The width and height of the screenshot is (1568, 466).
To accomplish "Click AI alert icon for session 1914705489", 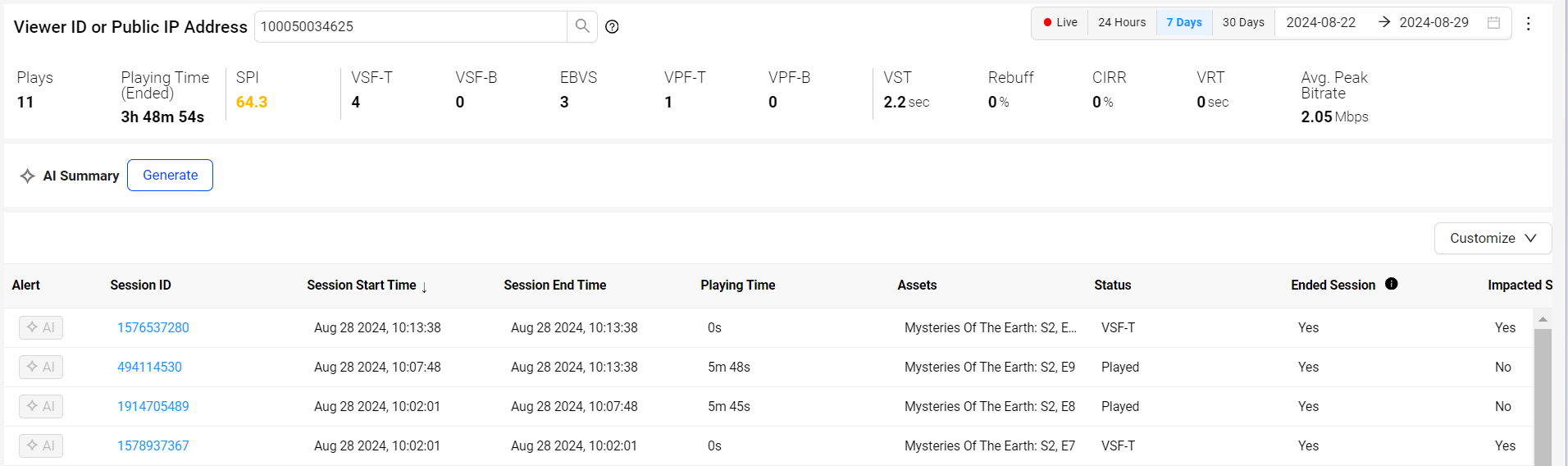I will coord(41,406).
